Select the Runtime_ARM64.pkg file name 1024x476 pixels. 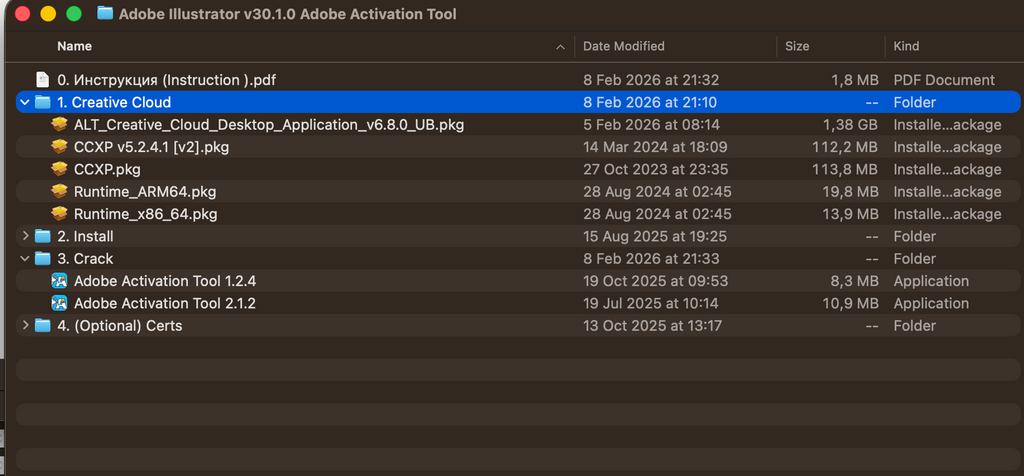(x=145, y=191)
